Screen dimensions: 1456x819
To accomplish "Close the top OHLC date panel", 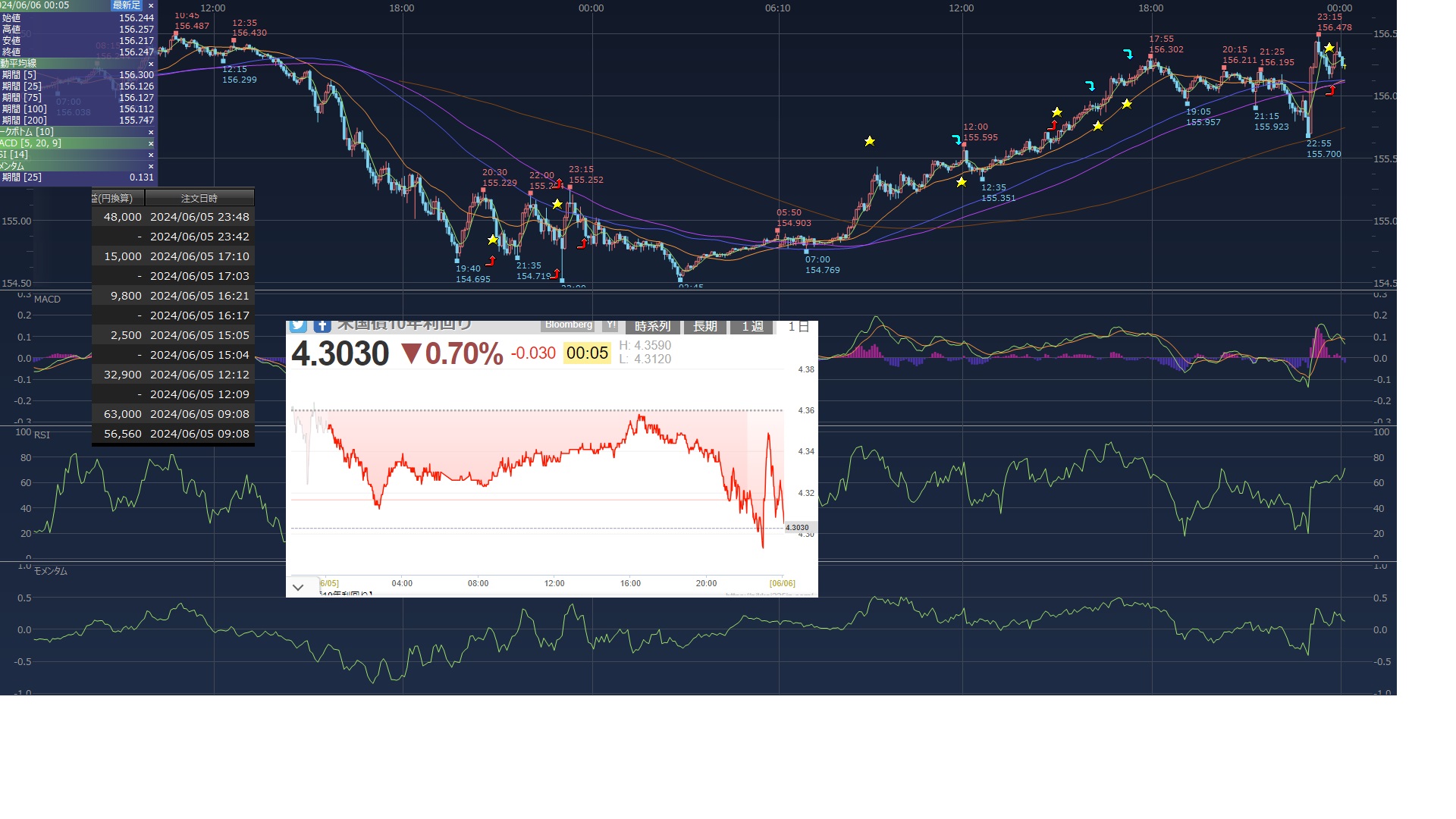I will coord(151,5).
